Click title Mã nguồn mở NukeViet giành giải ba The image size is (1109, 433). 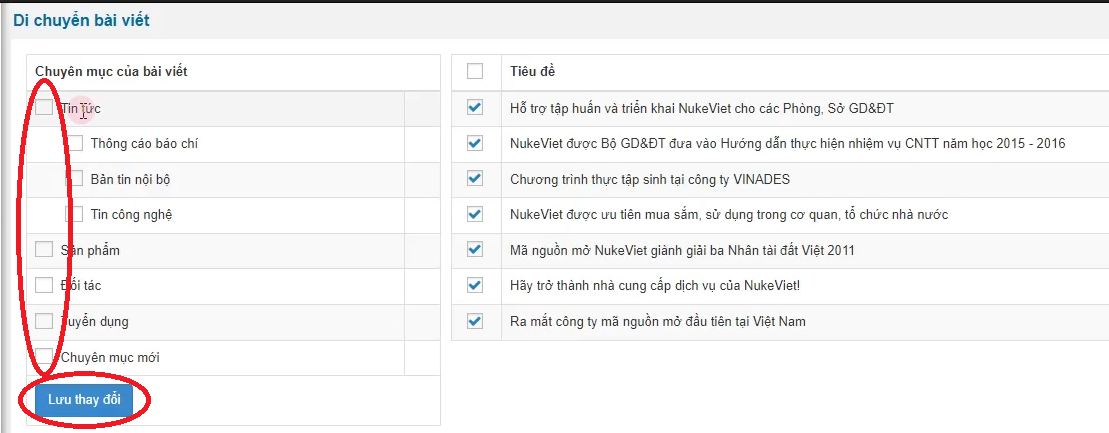tap(683, 250)
